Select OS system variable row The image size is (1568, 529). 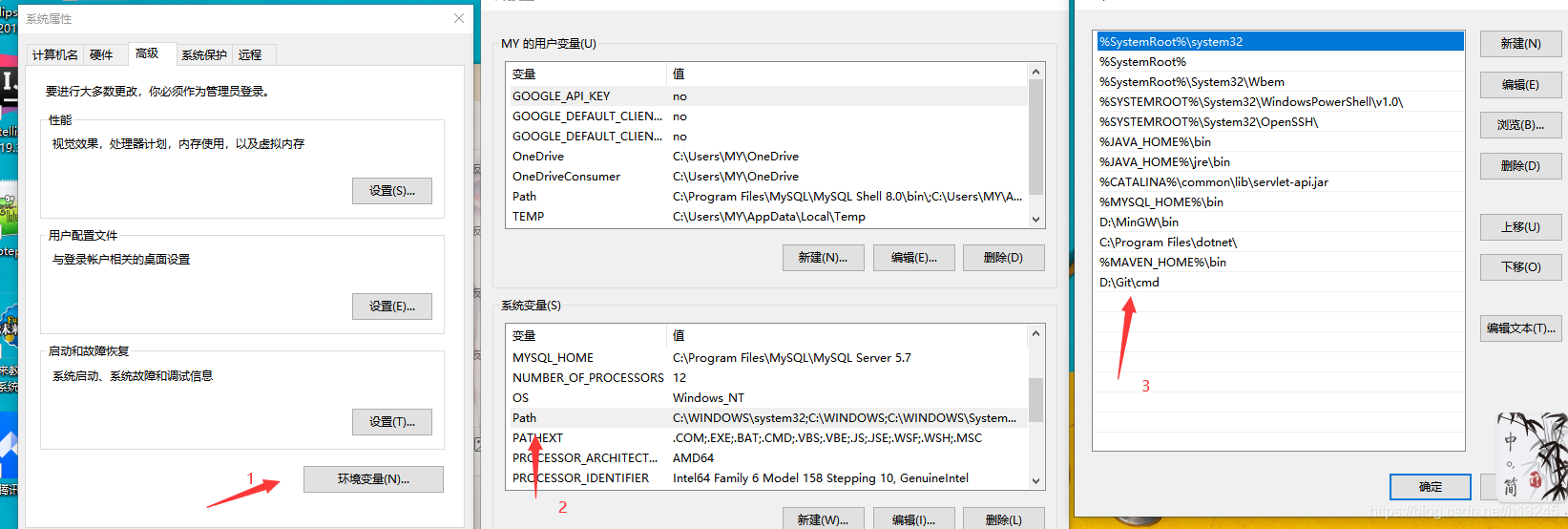tap(768, 398)
